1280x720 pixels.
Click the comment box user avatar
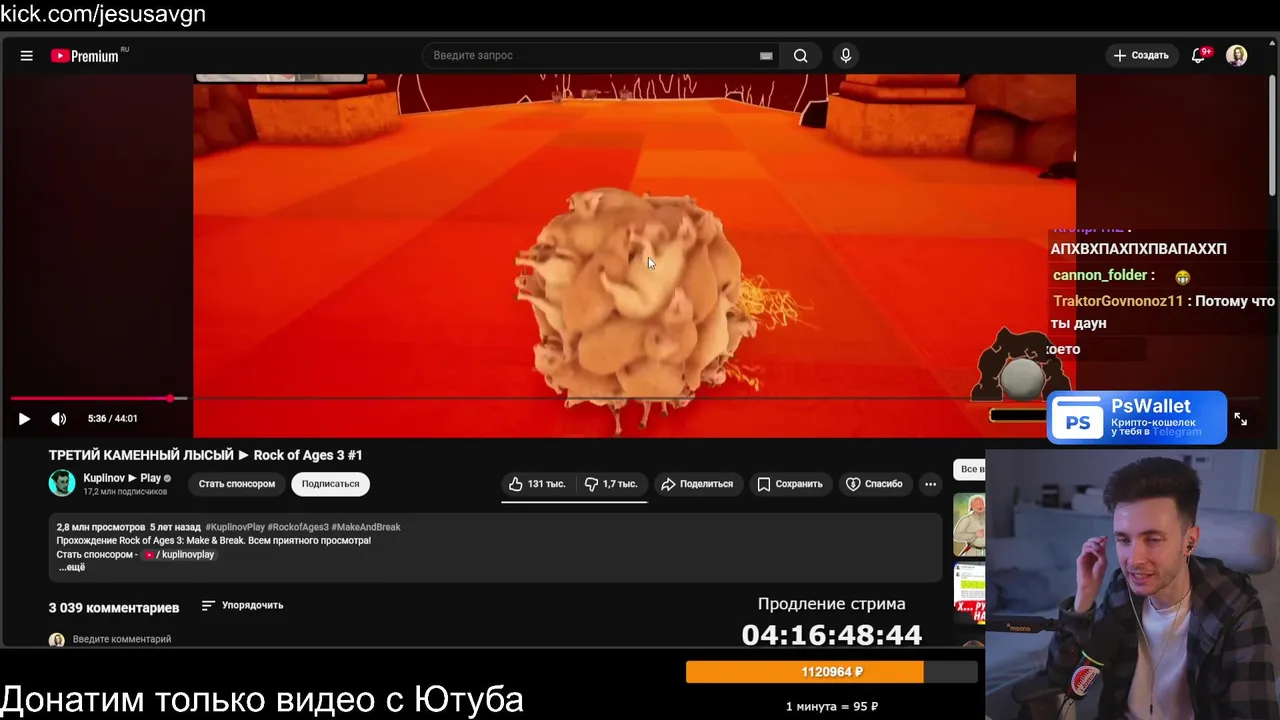(56, 640)
